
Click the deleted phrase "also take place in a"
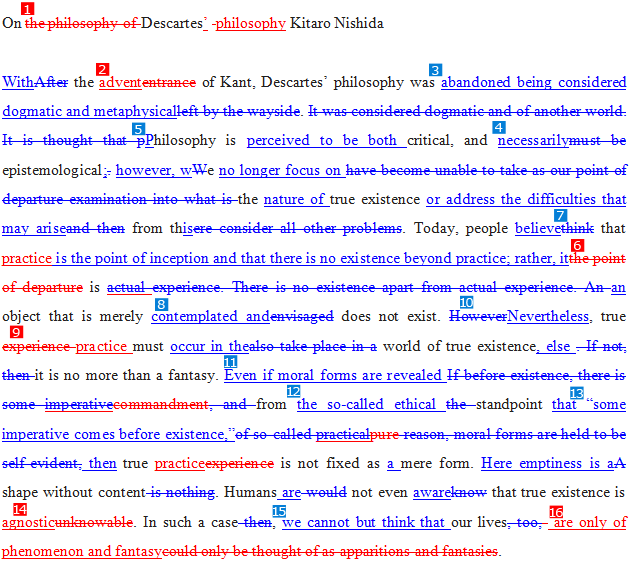[x=313, y=346]
